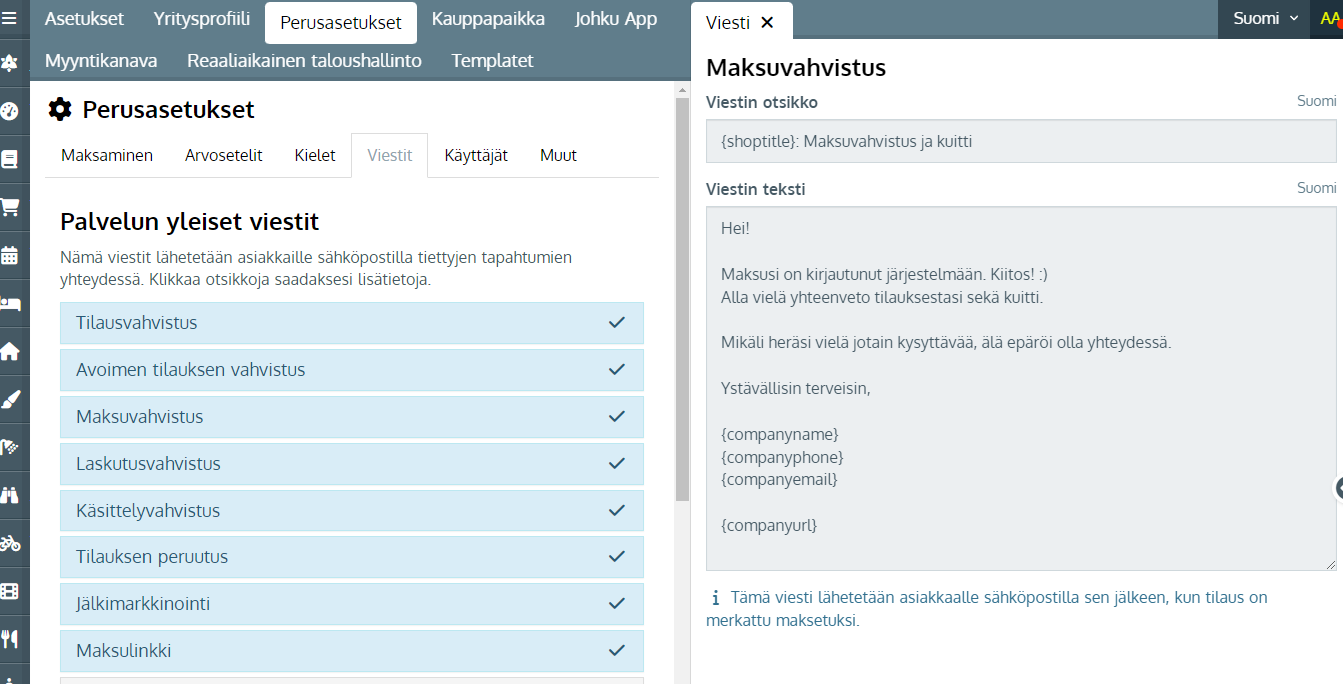Expand the Maksuvahvistus message row
This screenshot has height=684, width=1343.
click(x=352, y=417)
